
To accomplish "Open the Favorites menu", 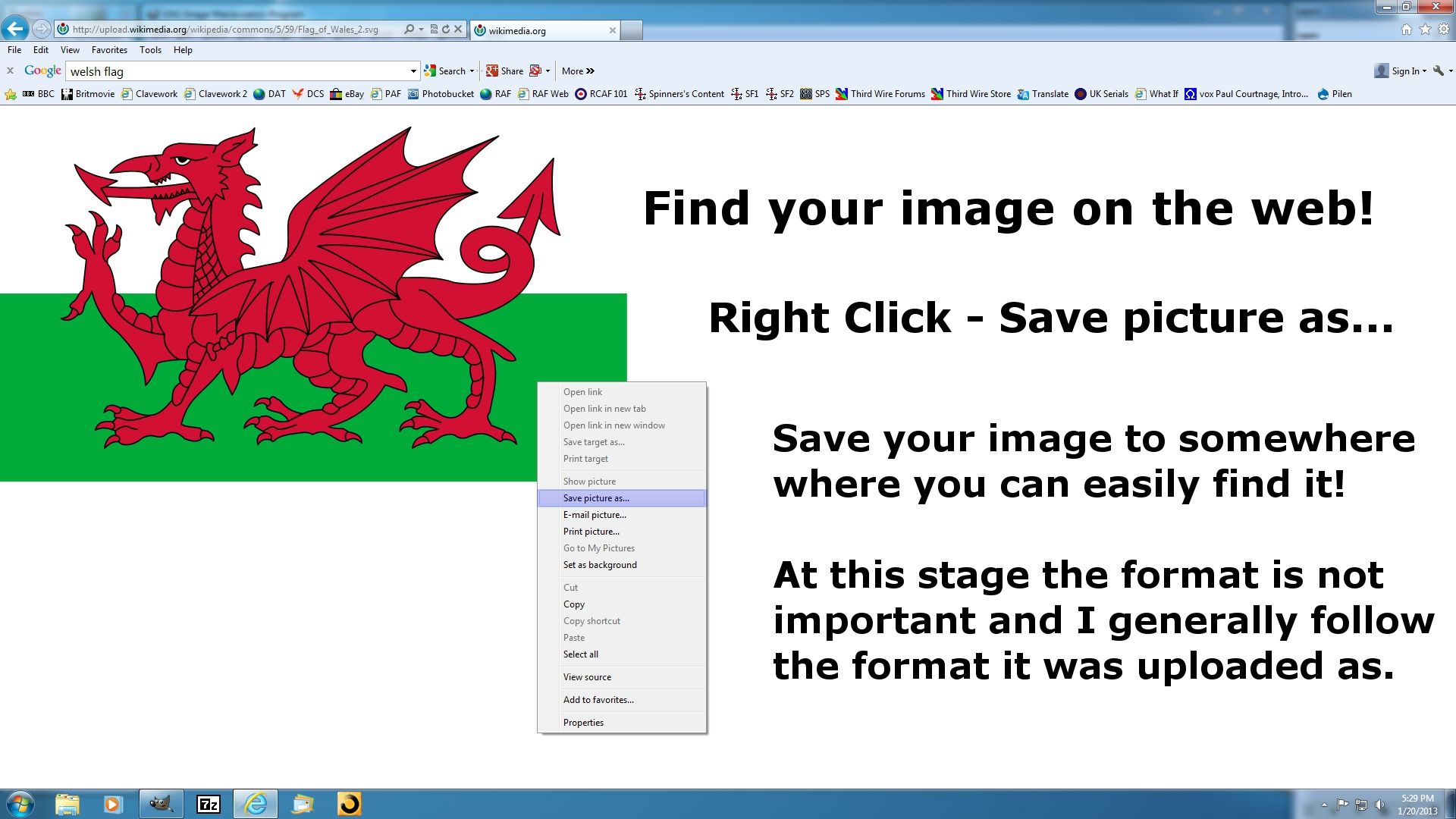I will 109,50.
